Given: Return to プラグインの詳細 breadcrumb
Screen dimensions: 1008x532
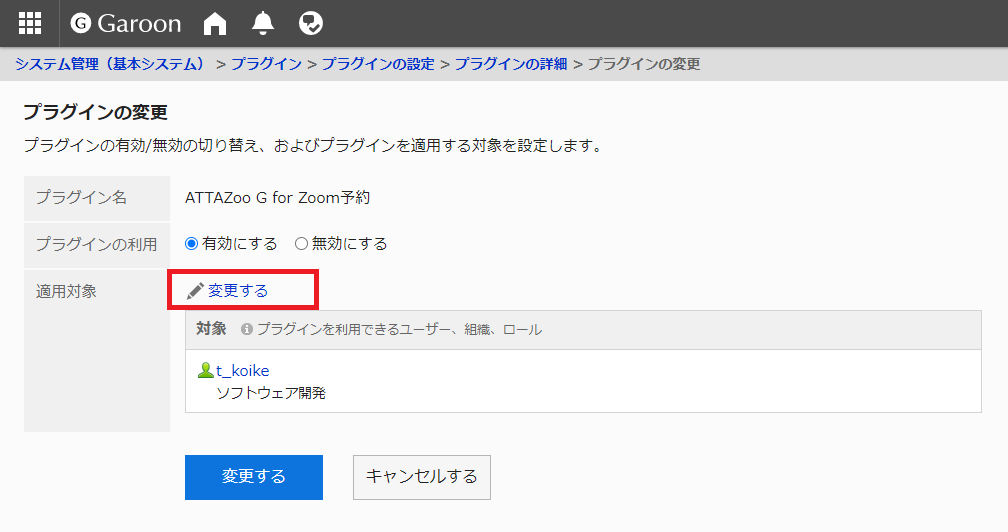Looking at the screenshot, I should tap(511, 64).
